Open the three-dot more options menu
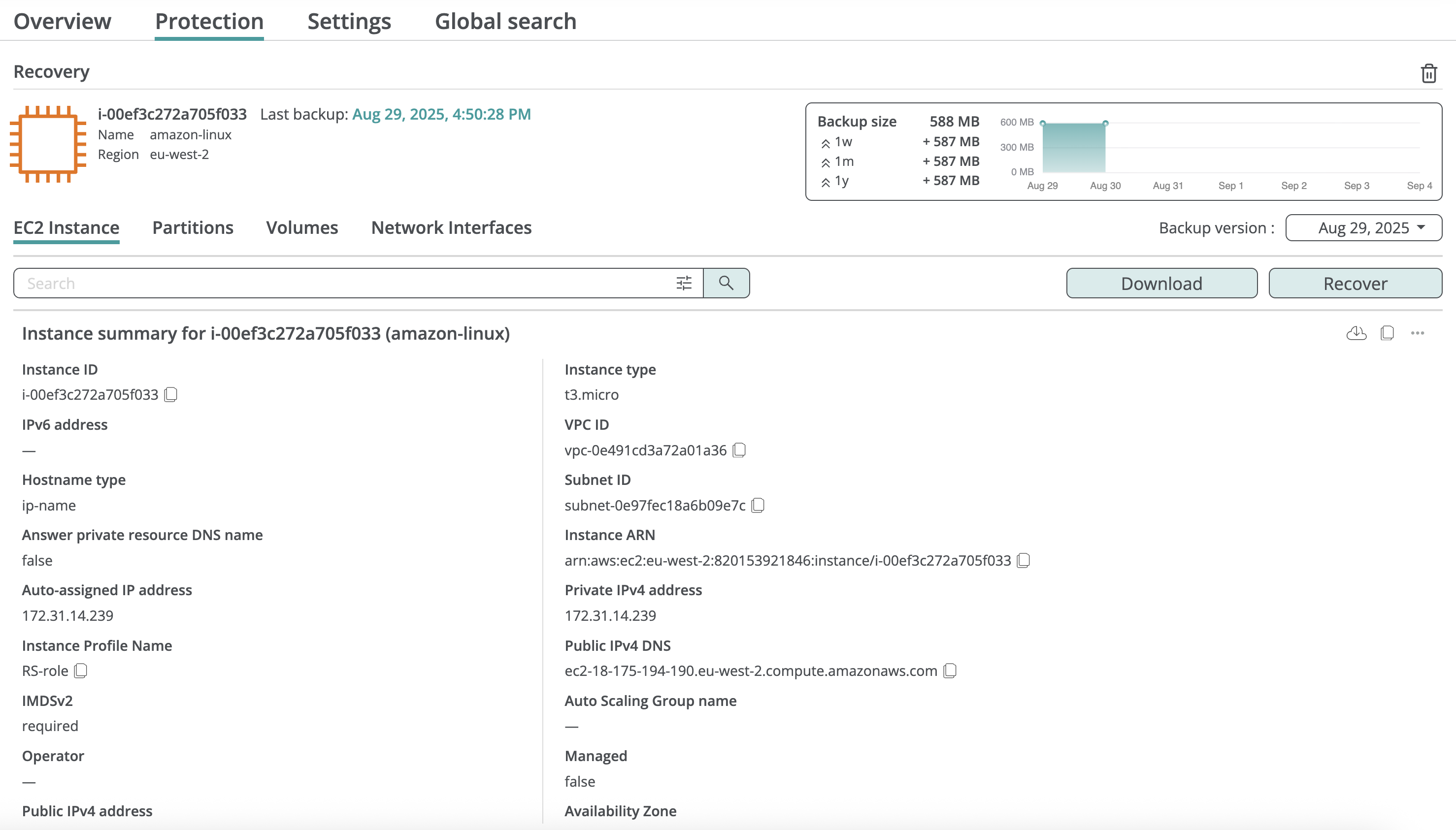This screenshot has width=1456, height=830. (x=1417, y=333)
